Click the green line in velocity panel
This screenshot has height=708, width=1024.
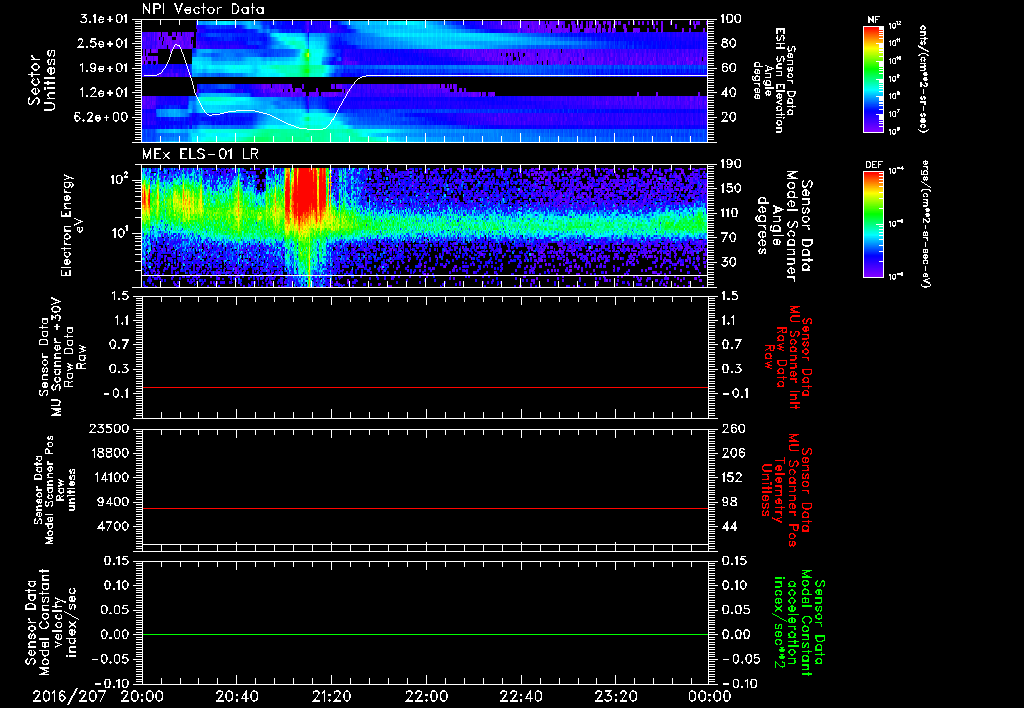(x=424, y=634)
